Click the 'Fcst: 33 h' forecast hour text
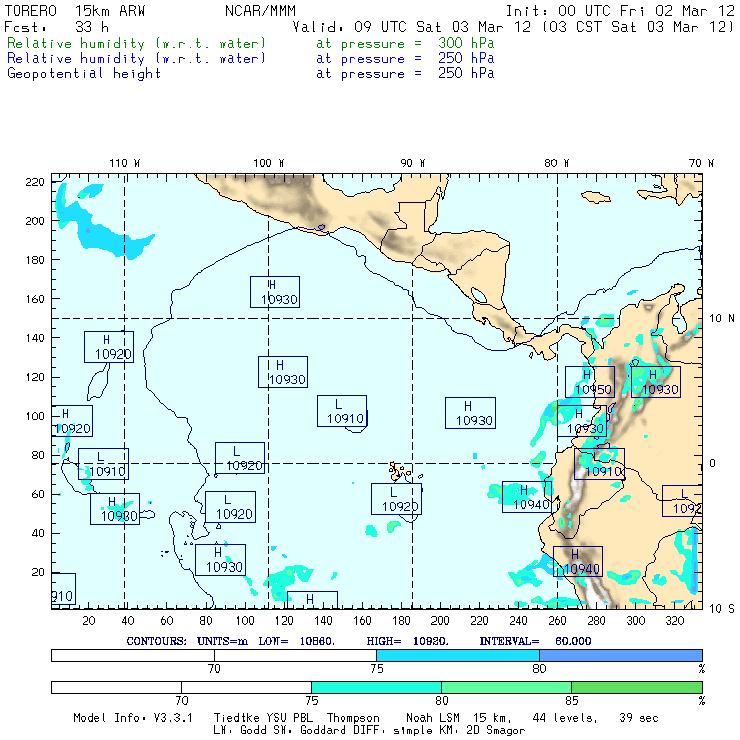740x740 pixels. click(x=57, y=27)
